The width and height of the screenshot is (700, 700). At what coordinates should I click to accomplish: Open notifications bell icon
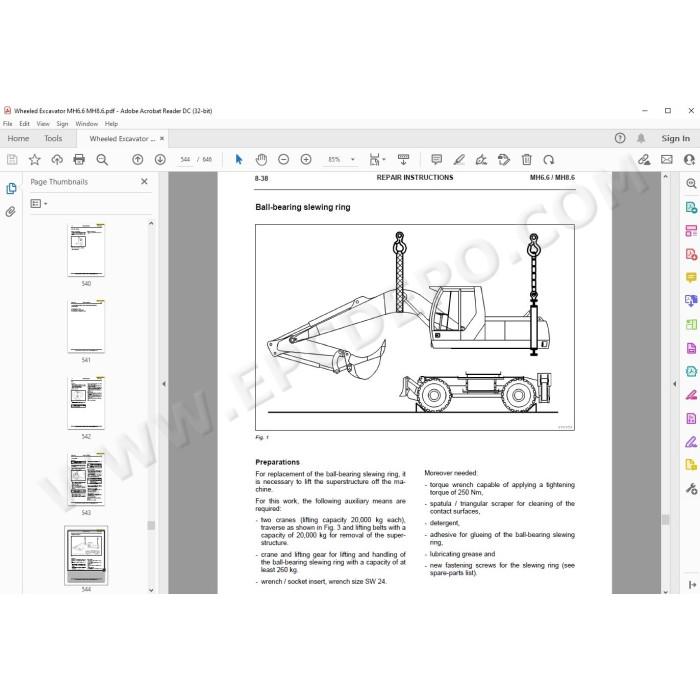click(x=641, y=138)
